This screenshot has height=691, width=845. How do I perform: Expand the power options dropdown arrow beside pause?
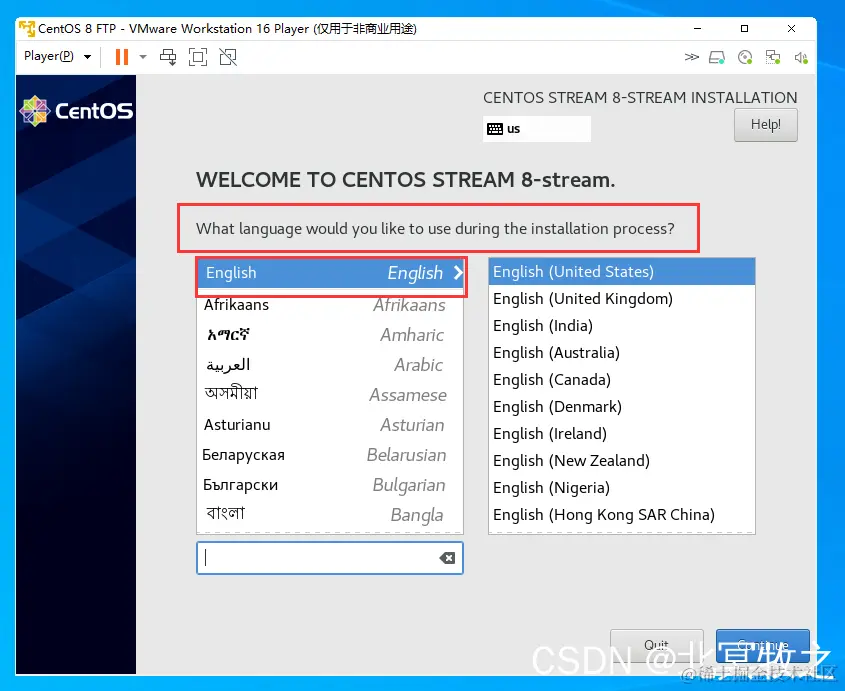[143, 57]
